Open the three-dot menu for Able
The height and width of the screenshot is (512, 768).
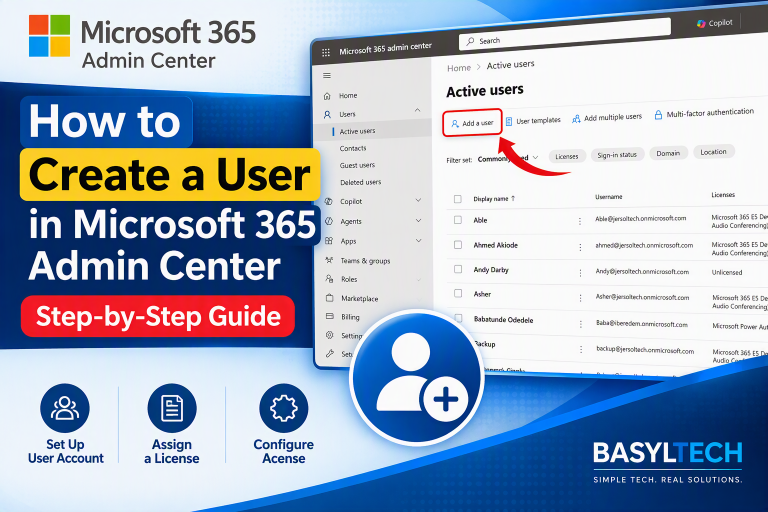(x=580, y=221)
